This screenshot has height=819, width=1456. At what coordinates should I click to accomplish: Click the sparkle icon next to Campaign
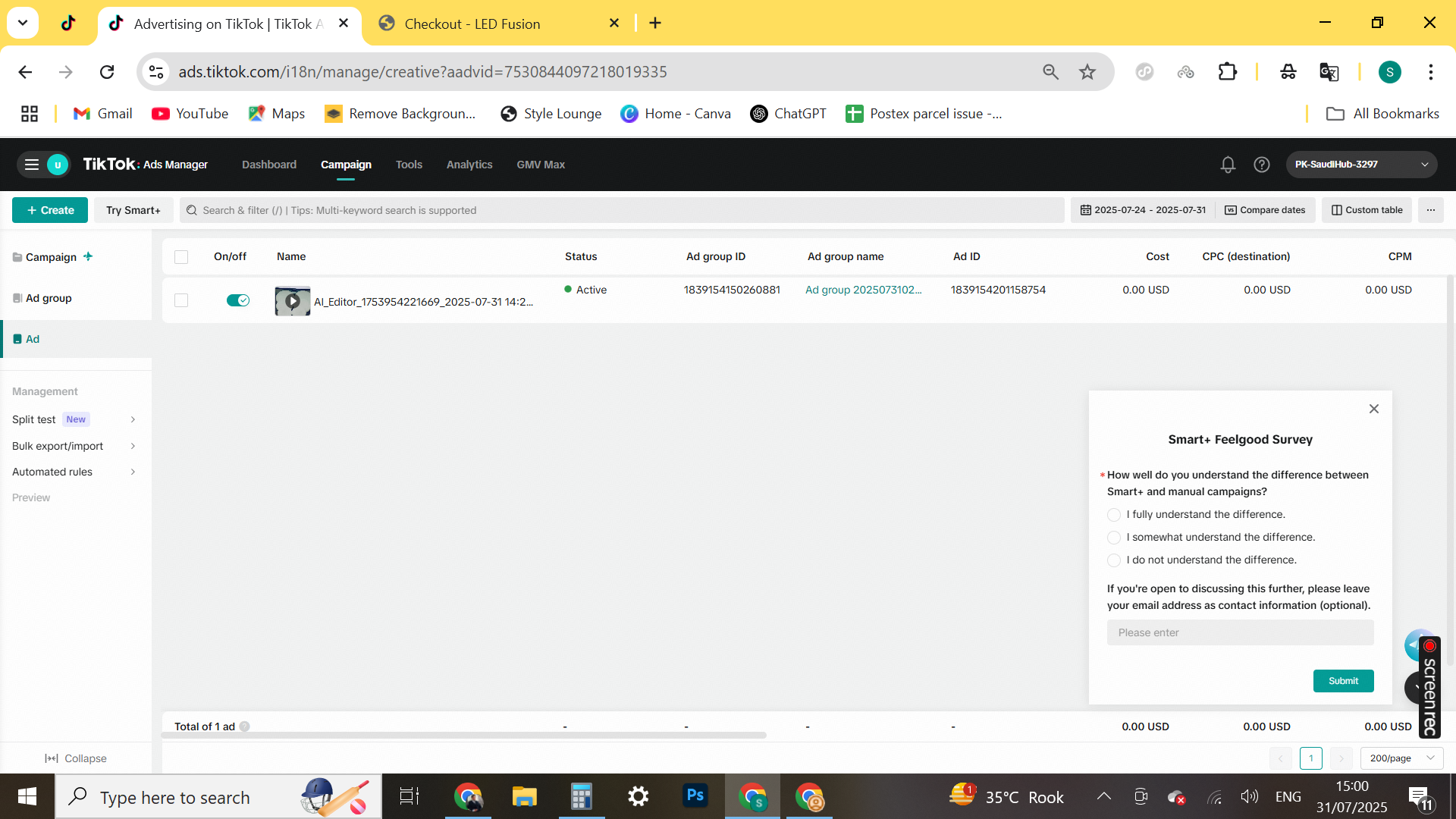tap(88, 256)
